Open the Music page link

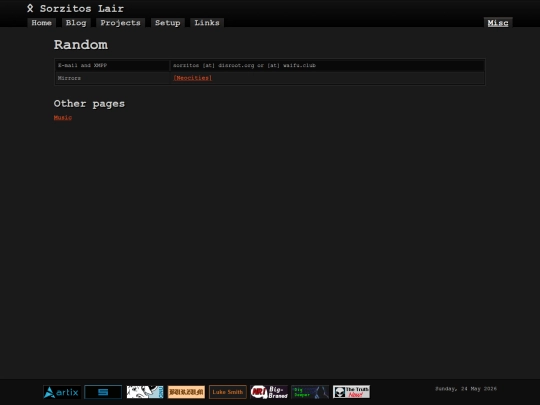[x=63, y=117]
